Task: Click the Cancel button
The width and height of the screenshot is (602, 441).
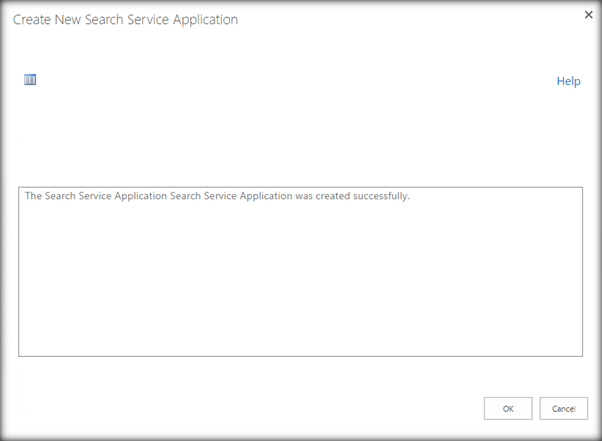Action: (563, 408)
